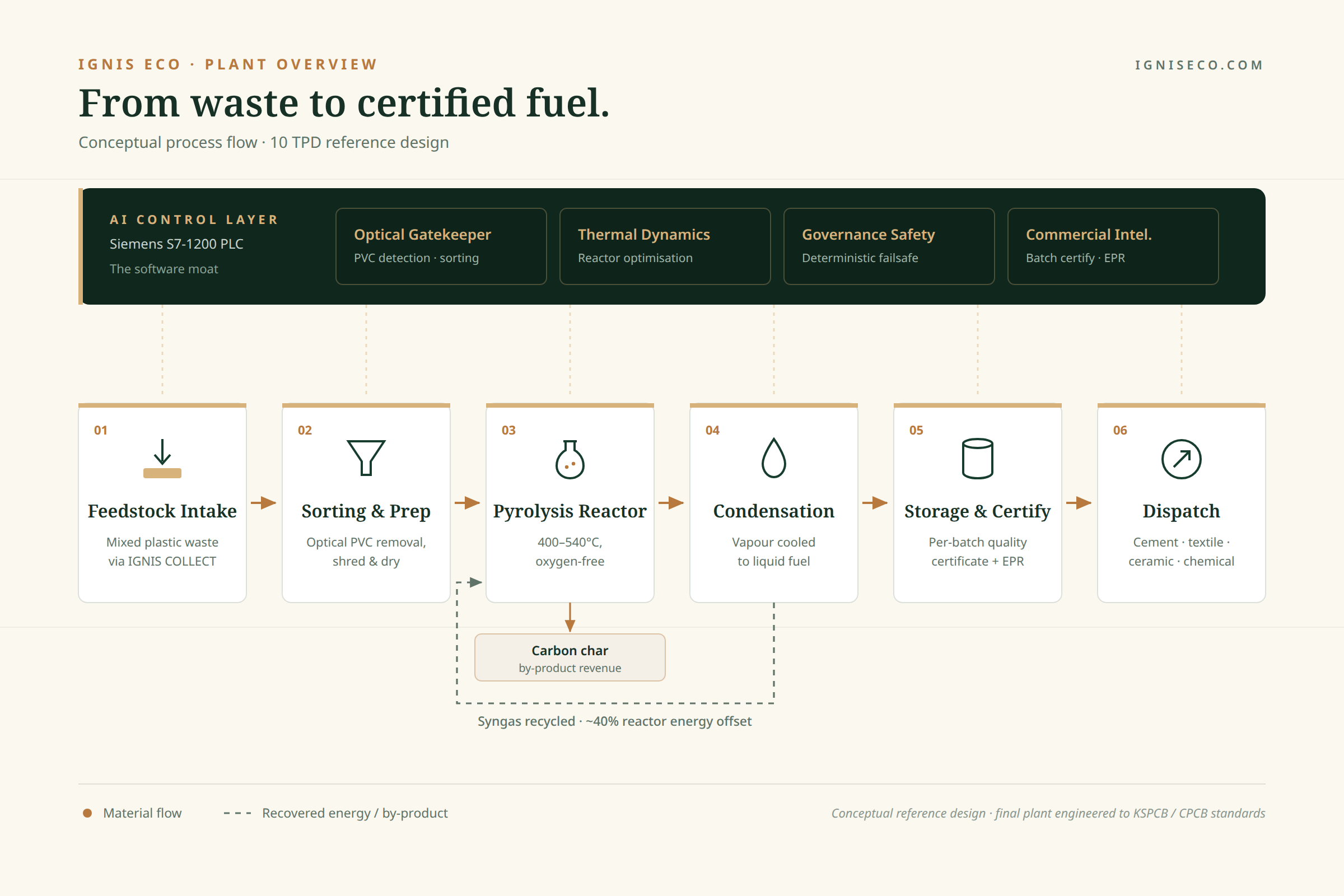This screenshot has height=896, width=1344.
Task: Click the 'IGNIS ECO · PLANT OVERVIEW' header label
Action: click(228, 64)
